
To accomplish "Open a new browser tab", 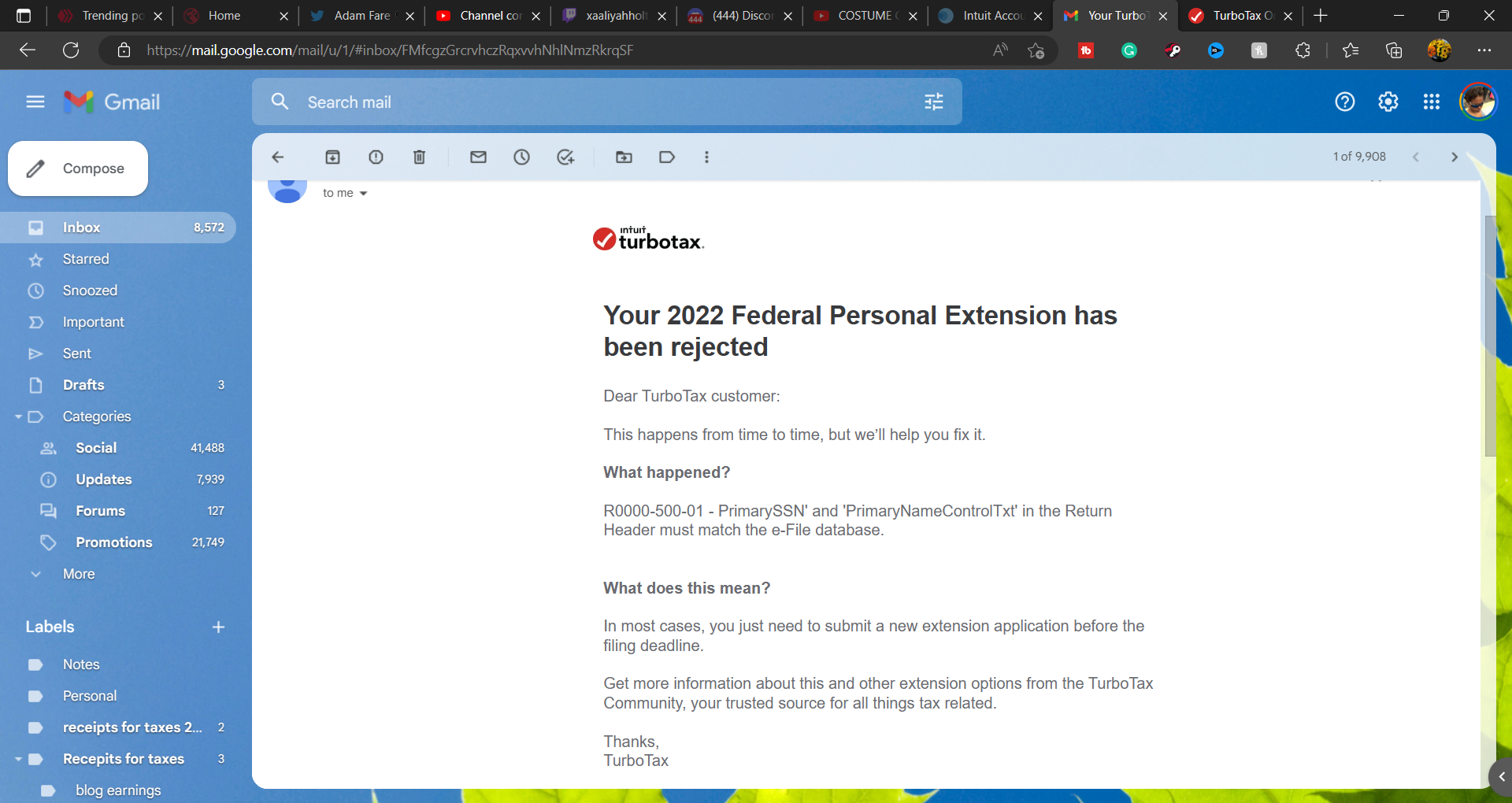I will click(x=1321, y=16).
